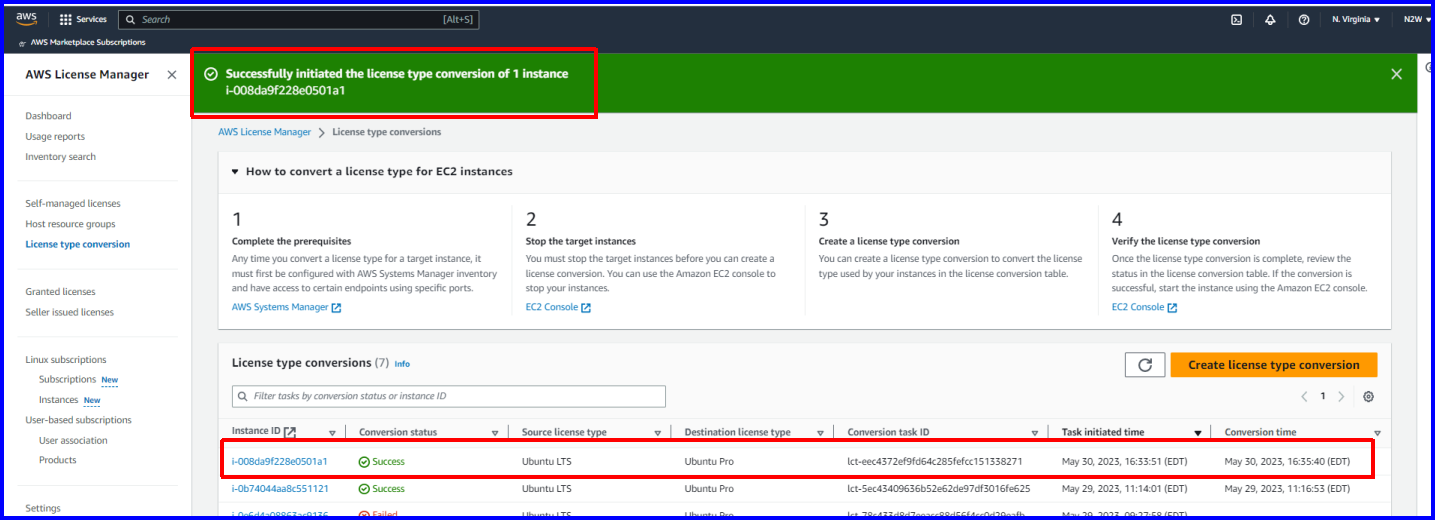Image resolution: width=1435 pixels, height=520 pixels.
Task: Open the Services grid menu
Action: (83, 19)
